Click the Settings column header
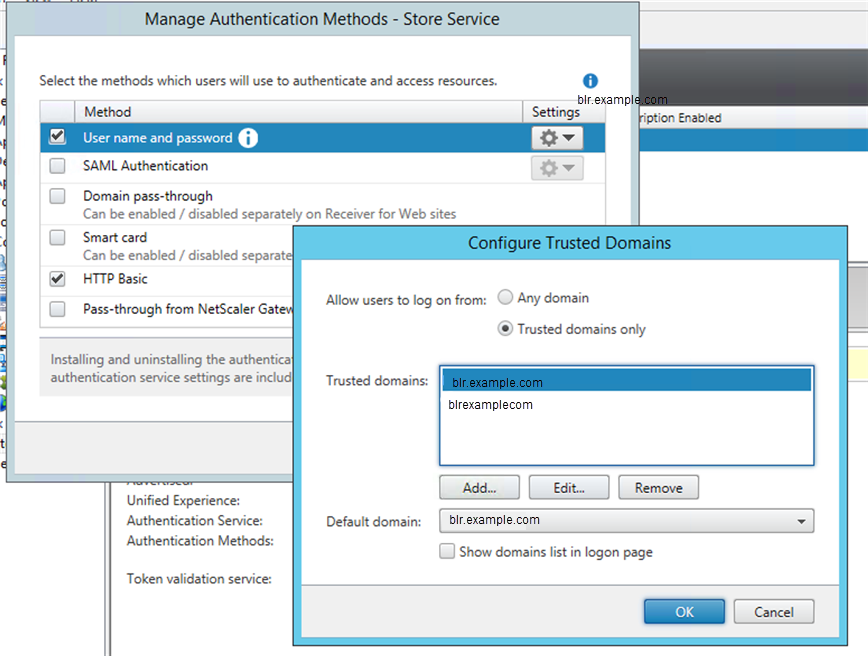The width and height of the screenshot is (868, 656). [x=564, y=112]
